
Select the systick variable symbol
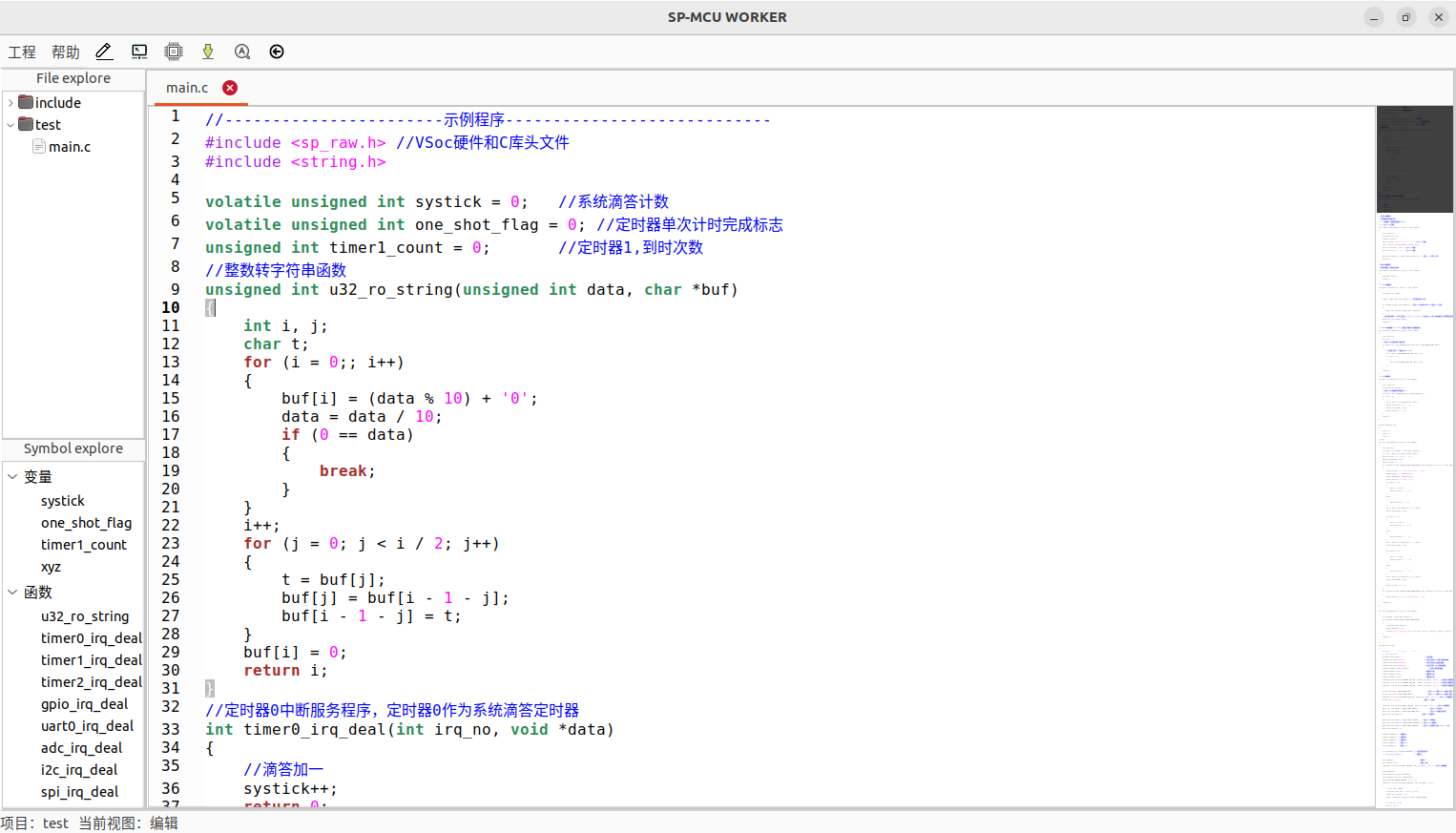point(63,501)
